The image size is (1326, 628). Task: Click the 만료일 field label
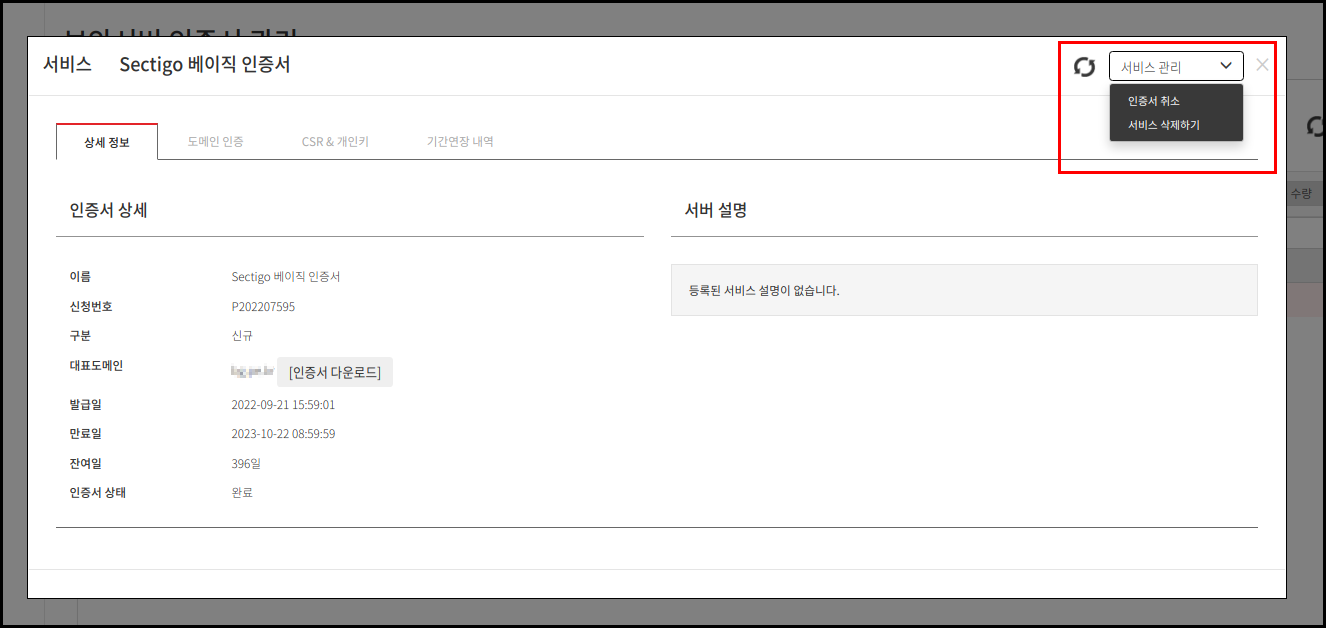pos(85,434)
